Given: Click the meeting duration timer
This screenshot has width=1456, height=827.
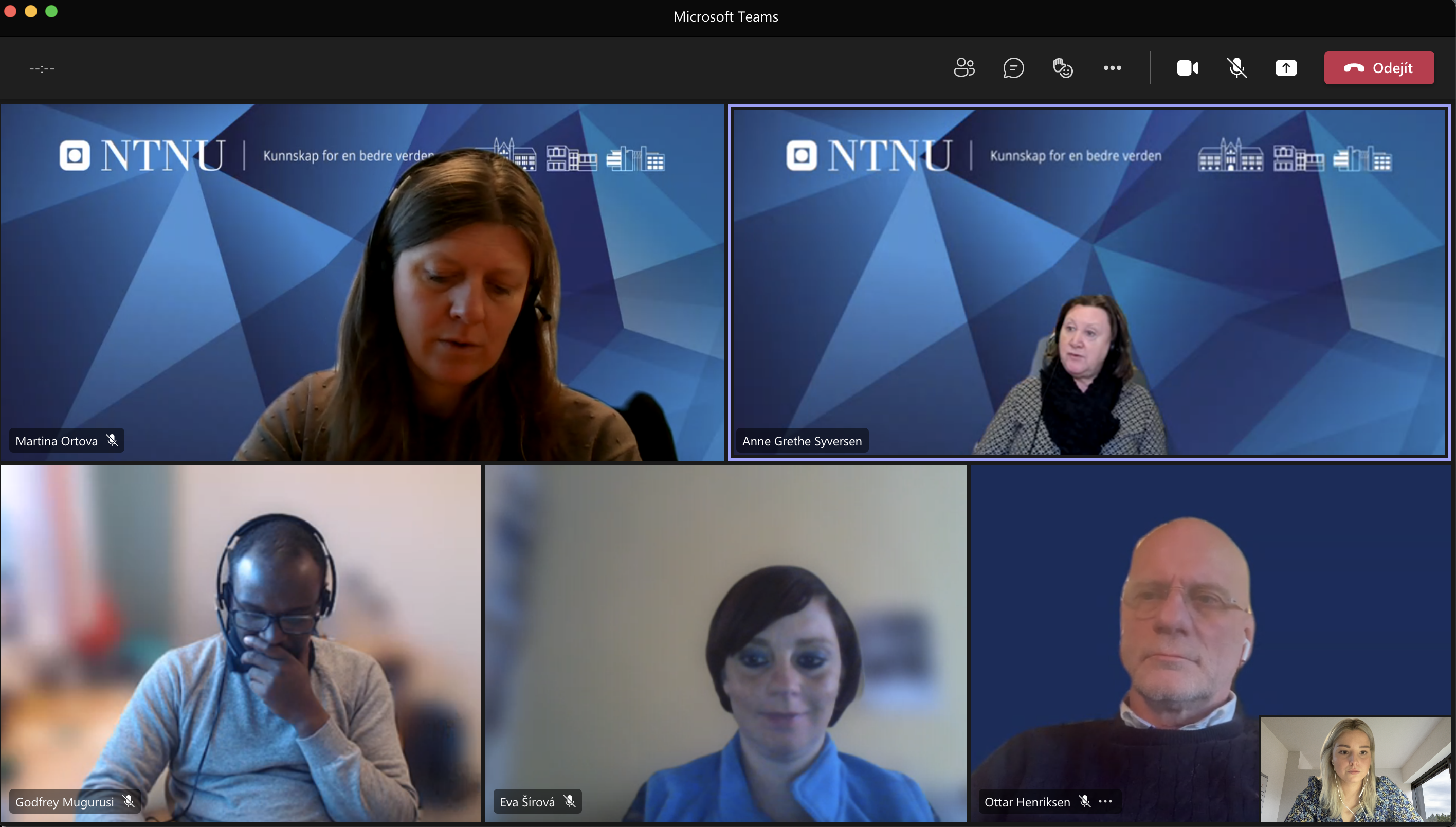Looking at the screenshot, I should click(x=42, y=69).
